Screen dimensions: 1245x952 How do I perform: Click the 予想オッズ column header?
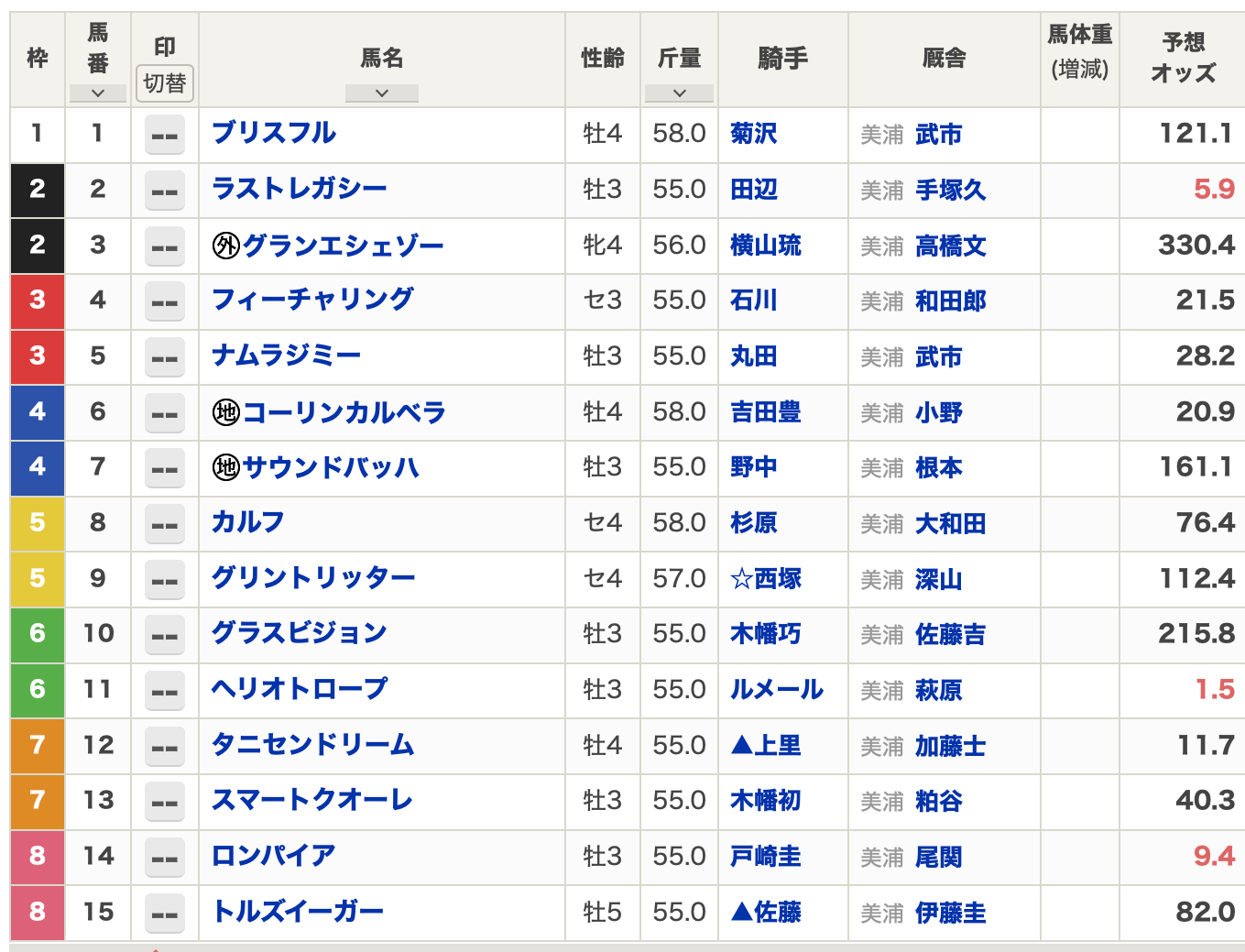tap(1183, 58)
